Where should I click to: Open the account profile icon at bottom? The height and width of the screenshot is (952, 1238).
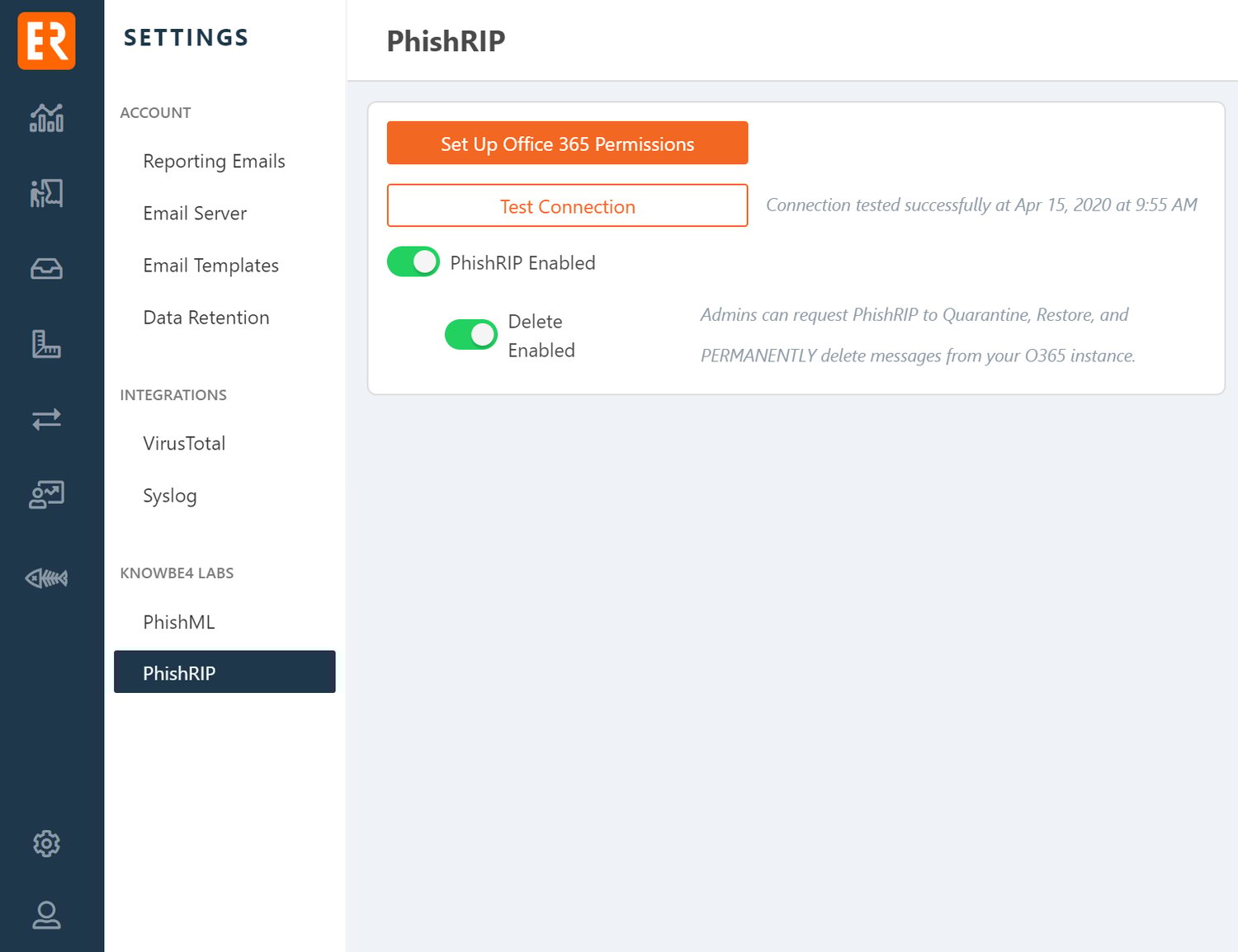click(x=45, y=916)
